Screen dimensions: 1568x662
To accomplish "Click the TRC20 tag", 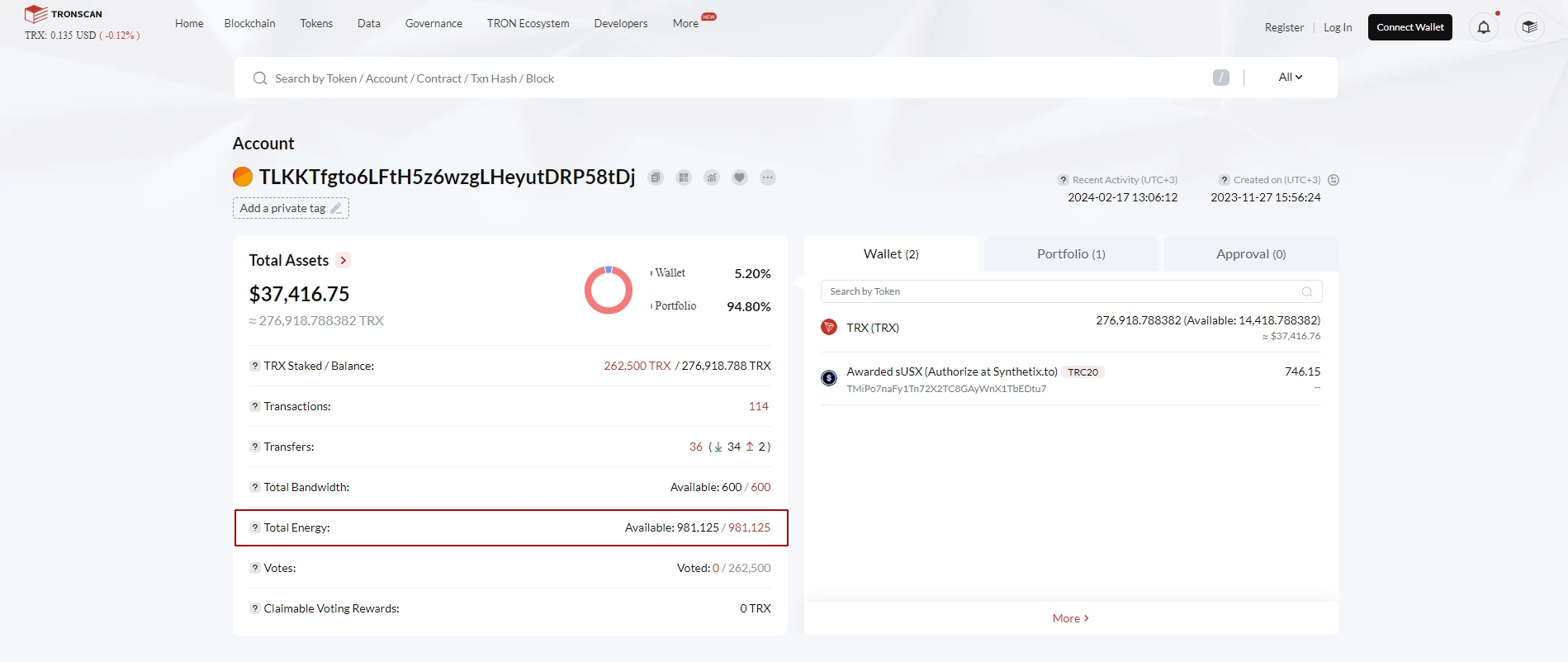I will click(x=1082, y=372).
